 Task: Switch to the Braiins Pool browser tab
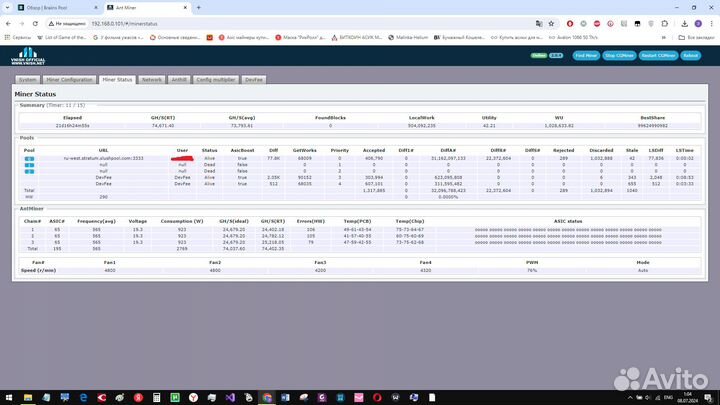pyautogui.click(x=57, y=8)
